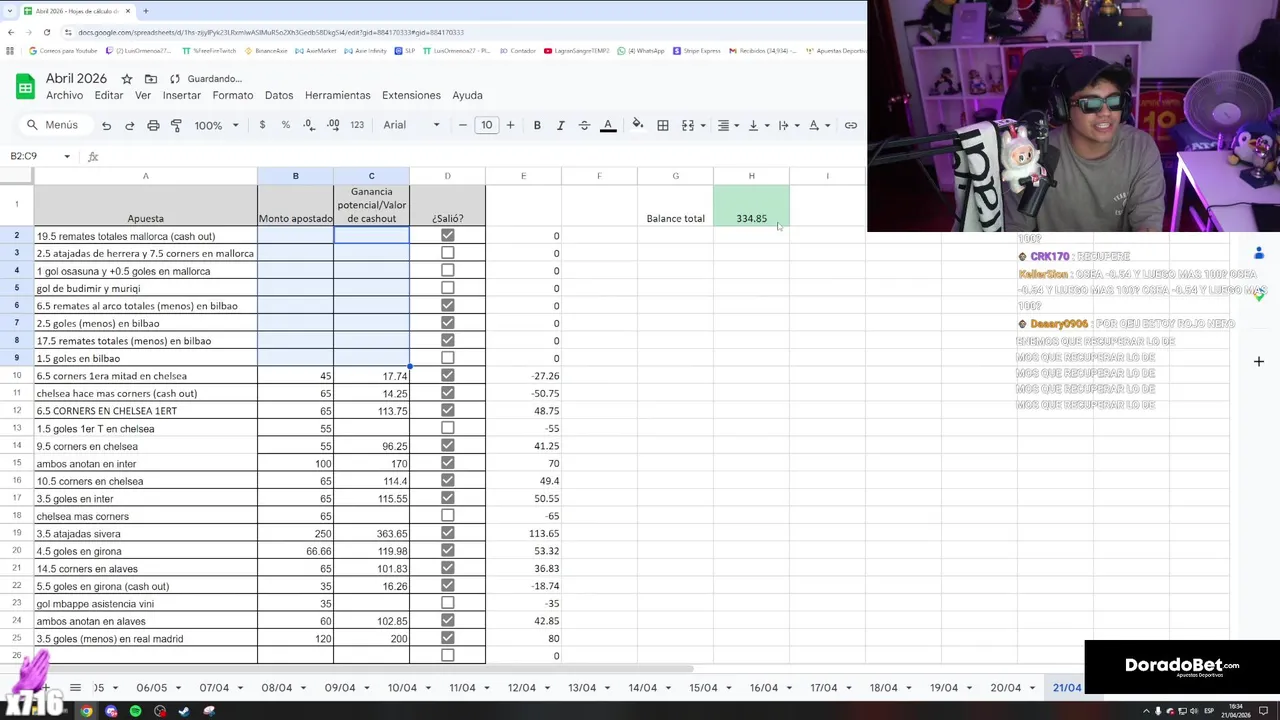Open the borders tool
Screen dimensions: 1280x720
click(662, 125)
